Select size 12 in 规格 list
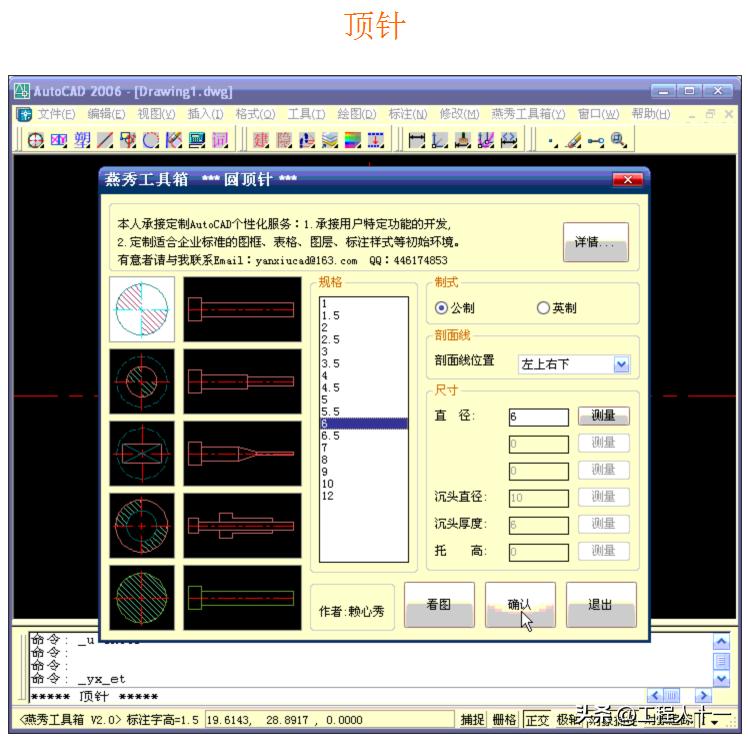Viewport: 748px width, 741px height. tap(364, 496)
